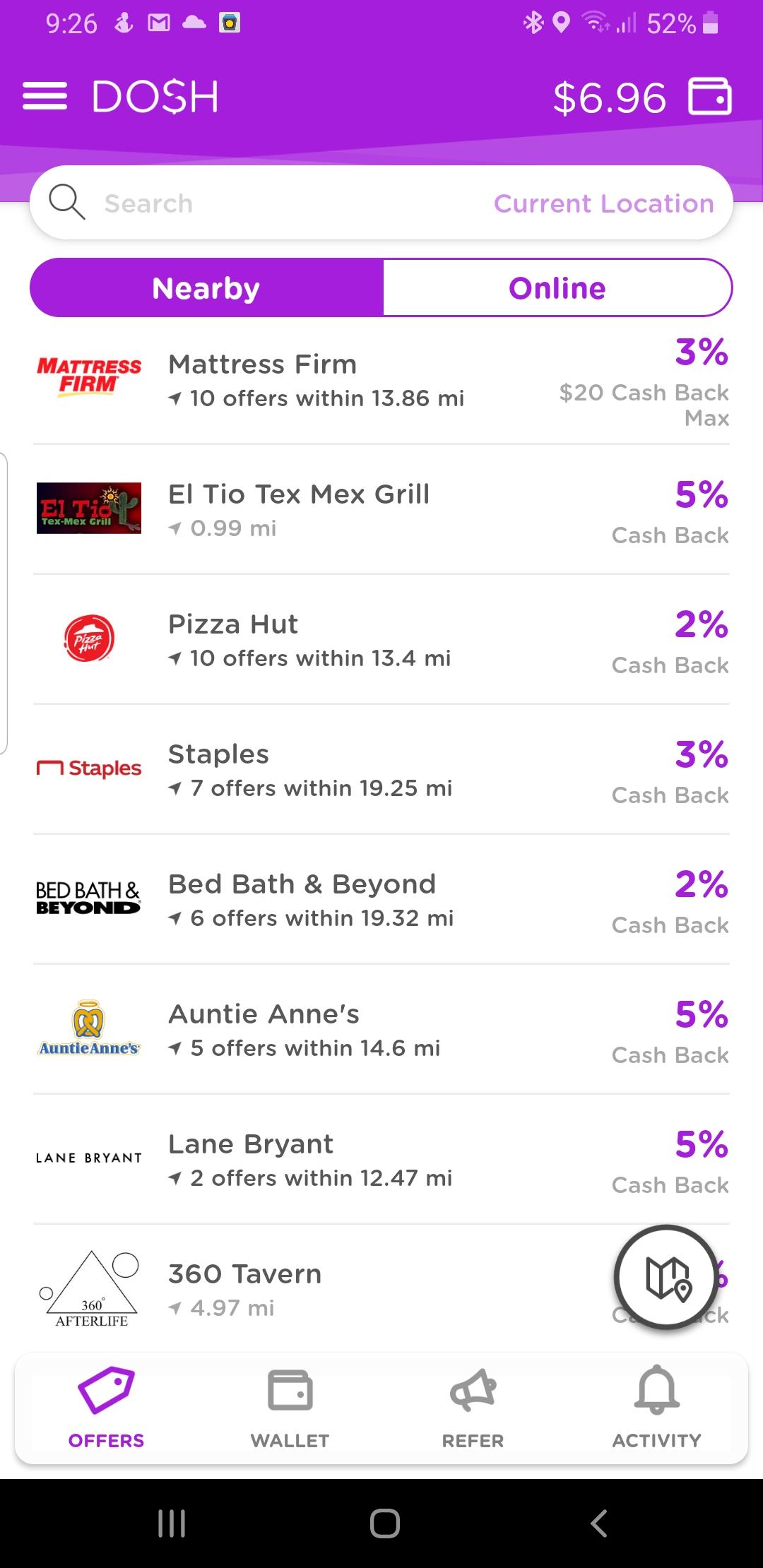The image size is (763, 1568).
Task: Open Auntie Anne's offers
Action: [x=381, y=1029]
